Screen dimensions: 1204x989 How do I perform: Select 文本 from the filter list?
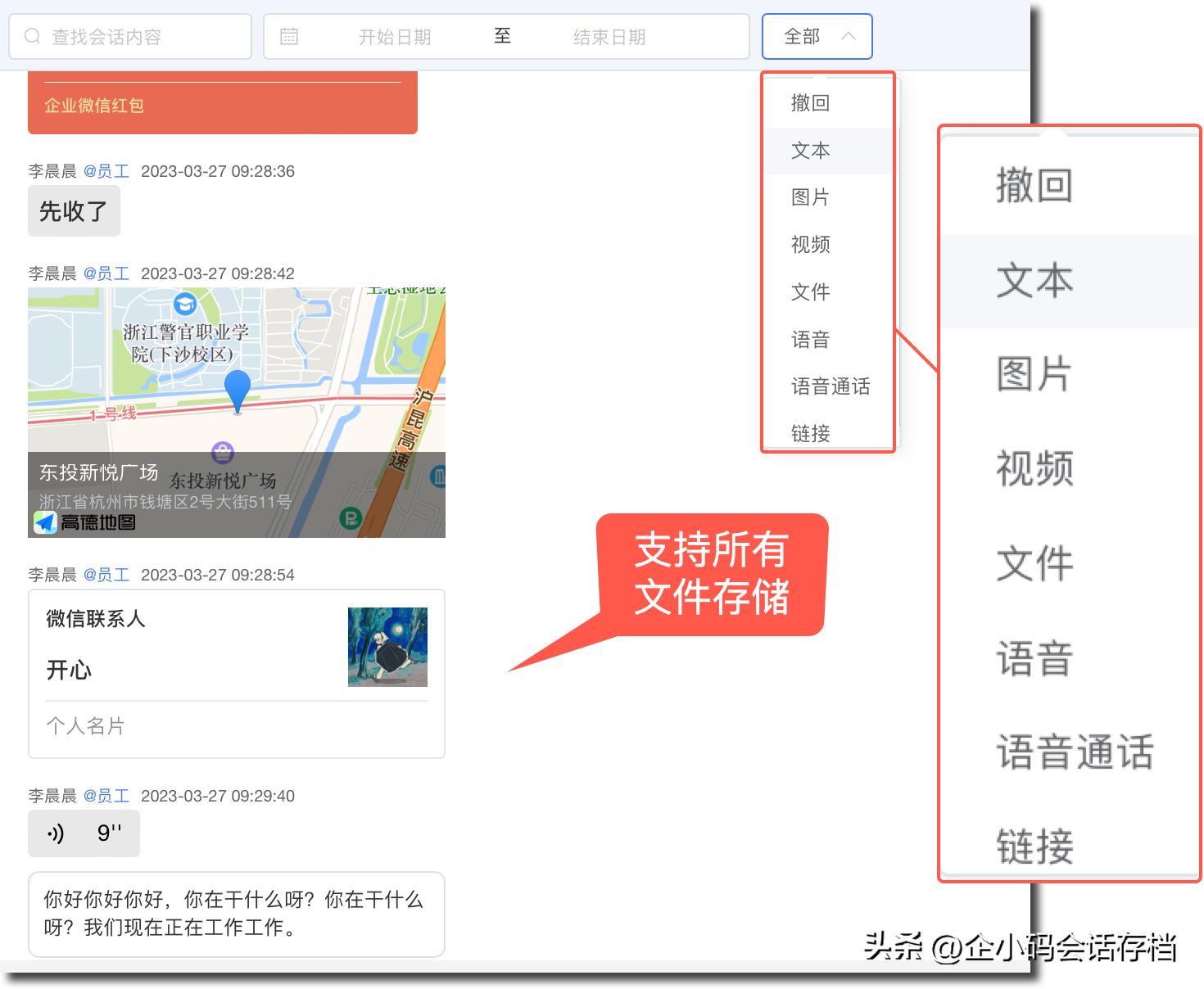(x=809, y=150)
